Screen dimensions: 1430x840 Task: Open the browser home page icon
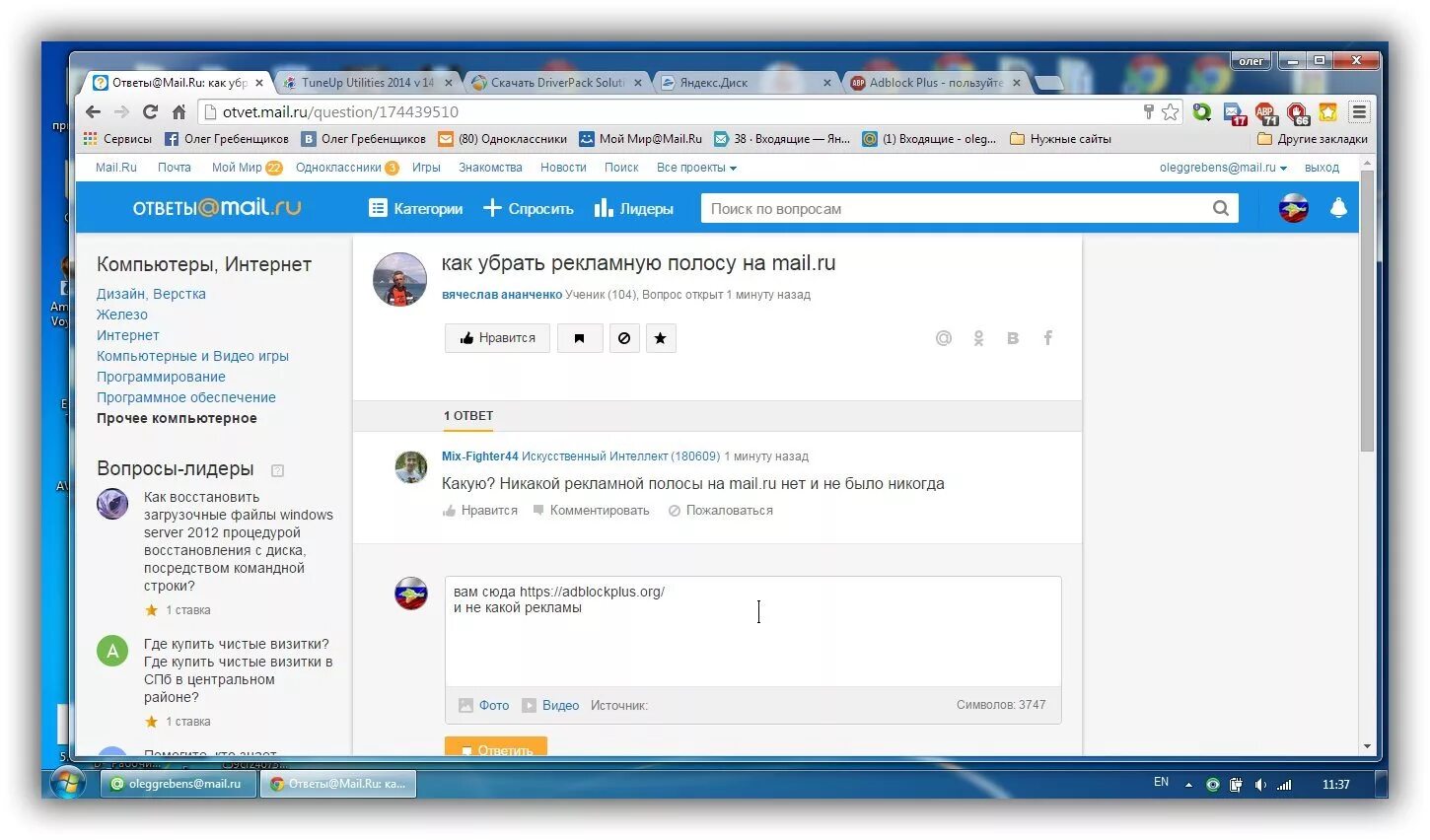pyautogui.click(x=179, y=111)
